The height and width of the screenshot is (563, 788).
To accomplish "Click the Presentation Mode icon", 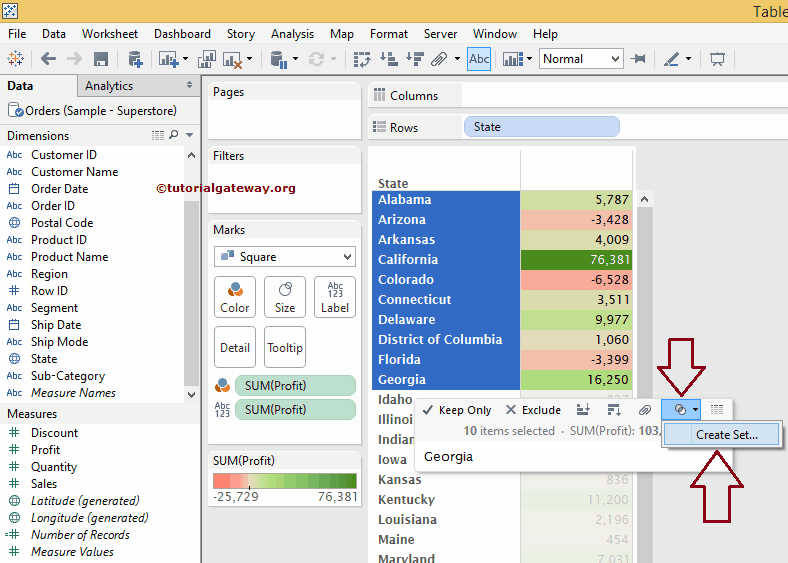I will pyautogui.click(x=717, y=59).
